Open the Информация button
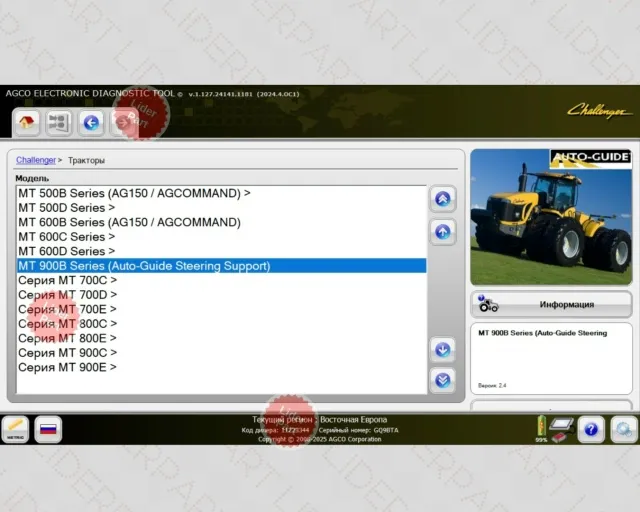The height and width of the screenshot is (512, 640). click(551, 305)
